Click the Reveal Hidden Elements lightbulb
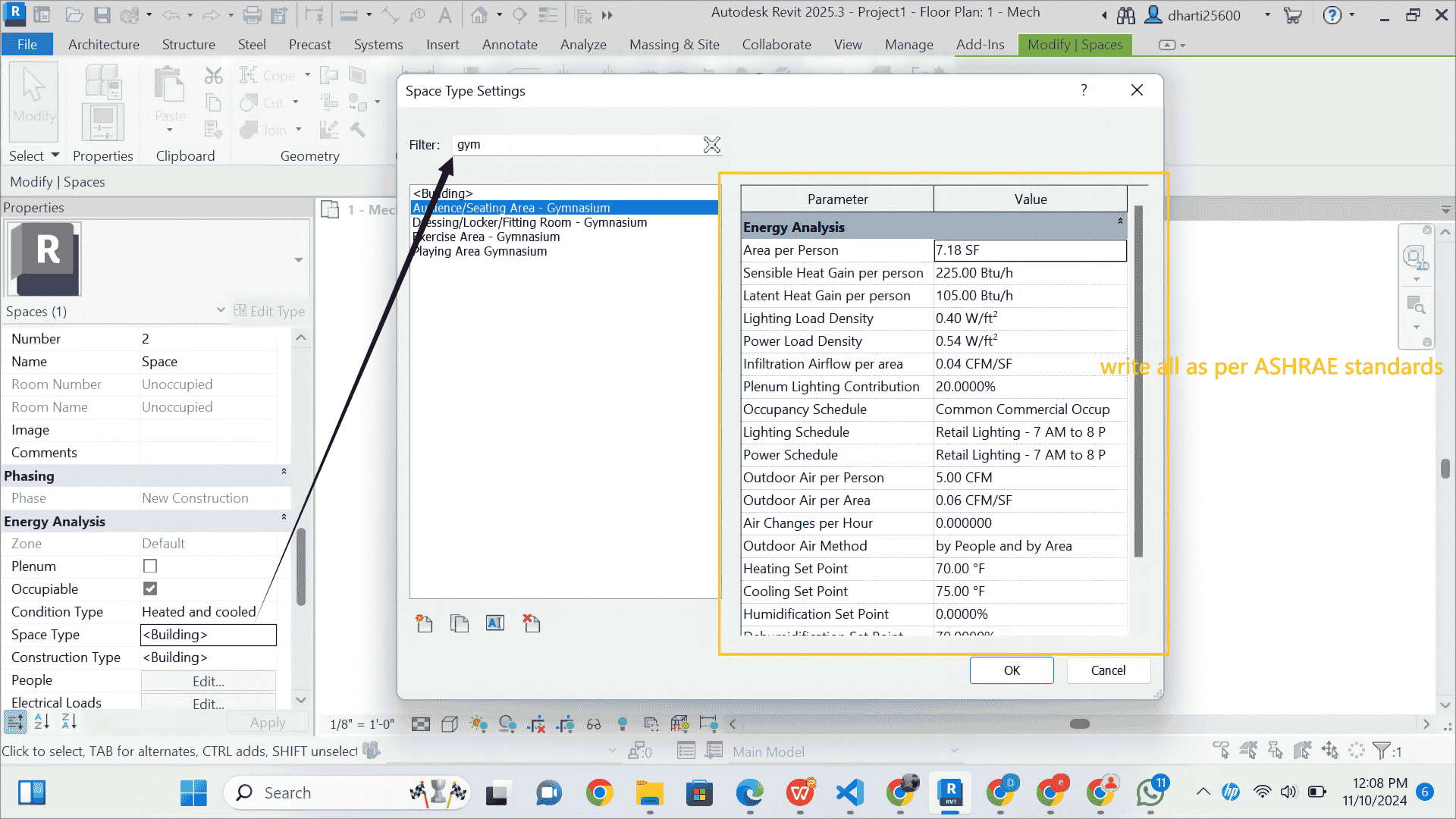Image resolution: width=1456 pixels, height=819 pixels. pos(623,724)
